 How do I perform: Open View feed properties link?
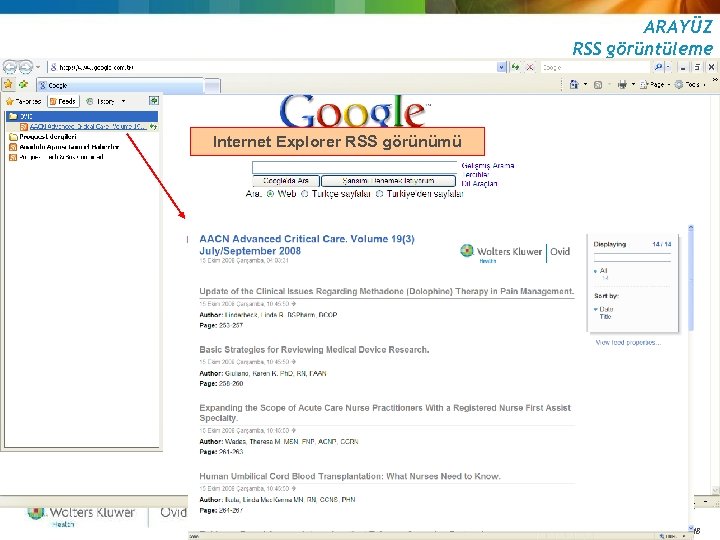coord(628,342)
